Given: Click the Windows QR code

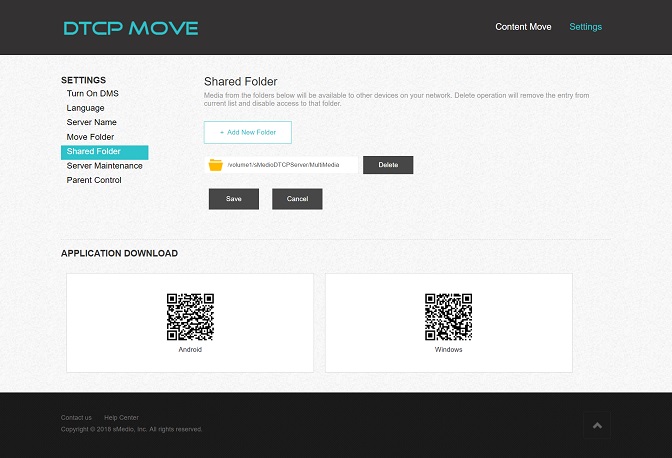Looking at the screenshot, I should pos(449,317).
